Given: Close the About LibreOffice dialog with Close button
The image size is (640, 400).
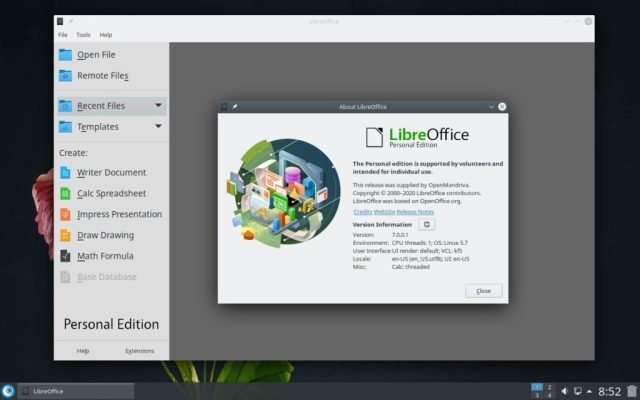Looking at the screenshot, I should (x=483, y=290).
